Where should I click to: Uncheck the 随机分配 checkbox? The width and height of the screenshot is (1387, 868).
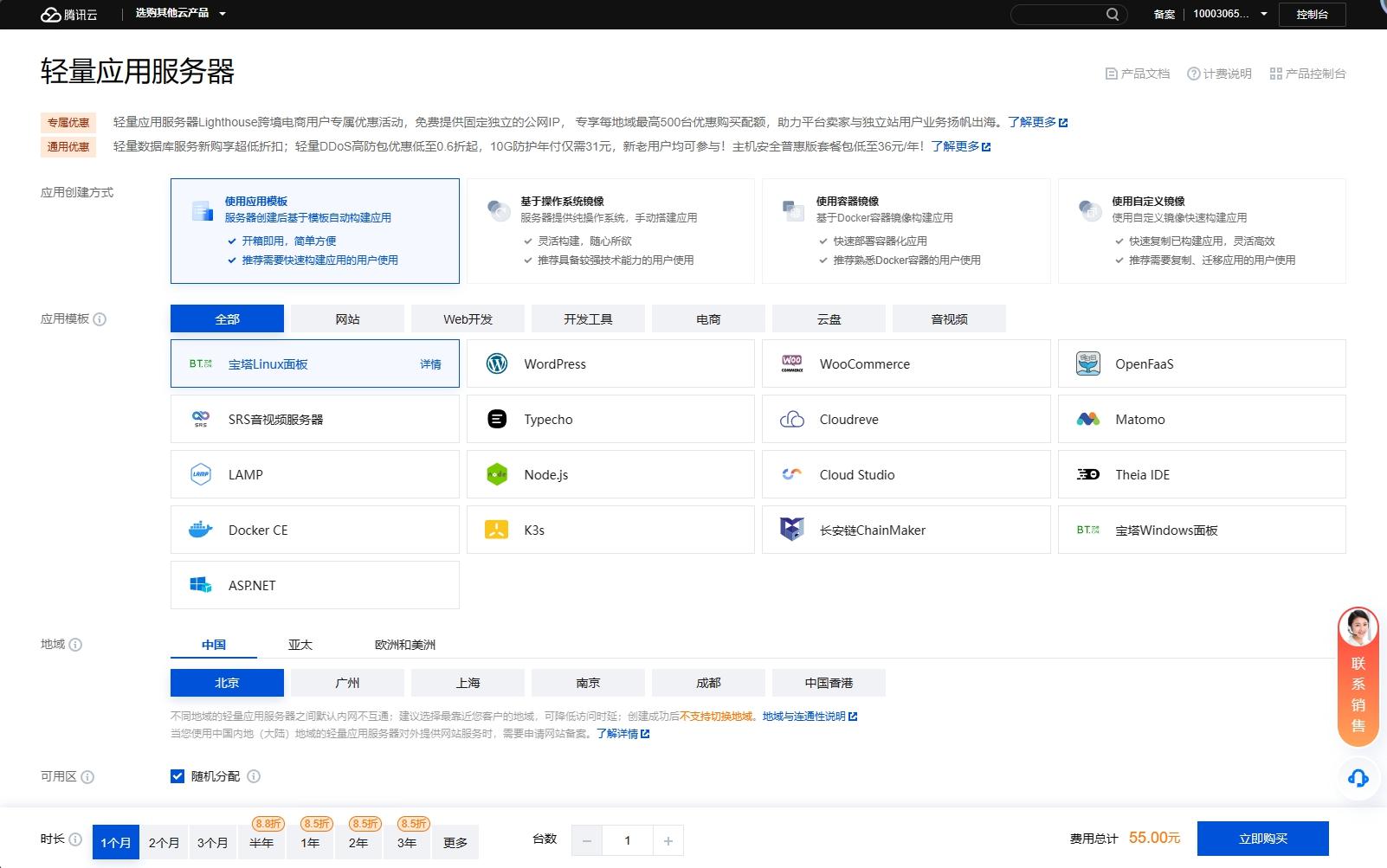pos(177,776)
